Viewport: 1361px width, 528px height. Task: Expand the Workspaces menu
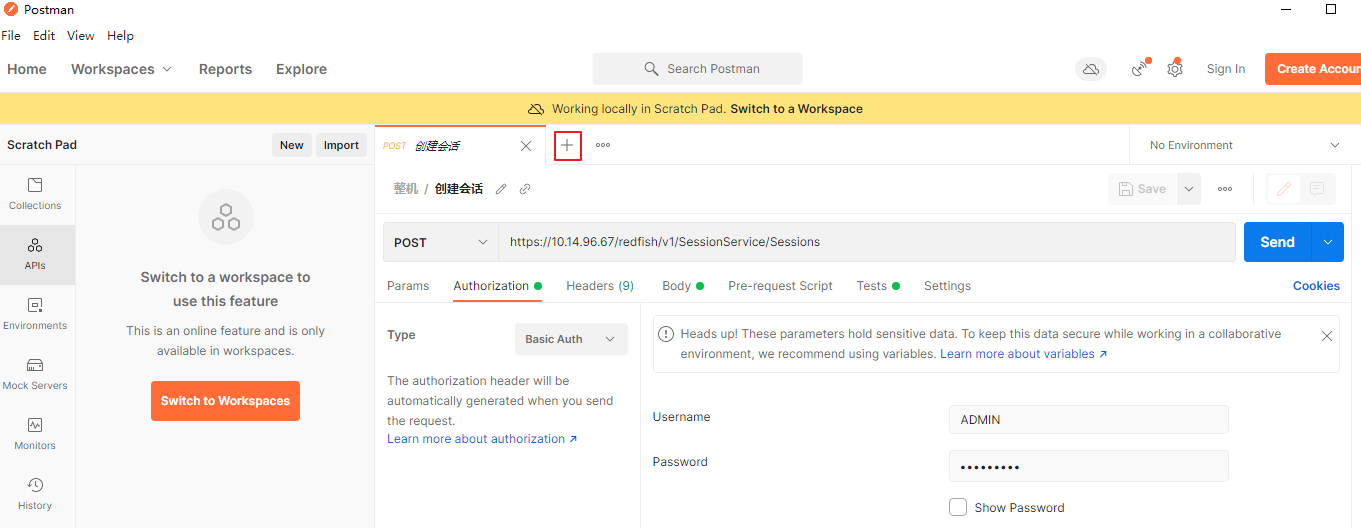point(121,69)
